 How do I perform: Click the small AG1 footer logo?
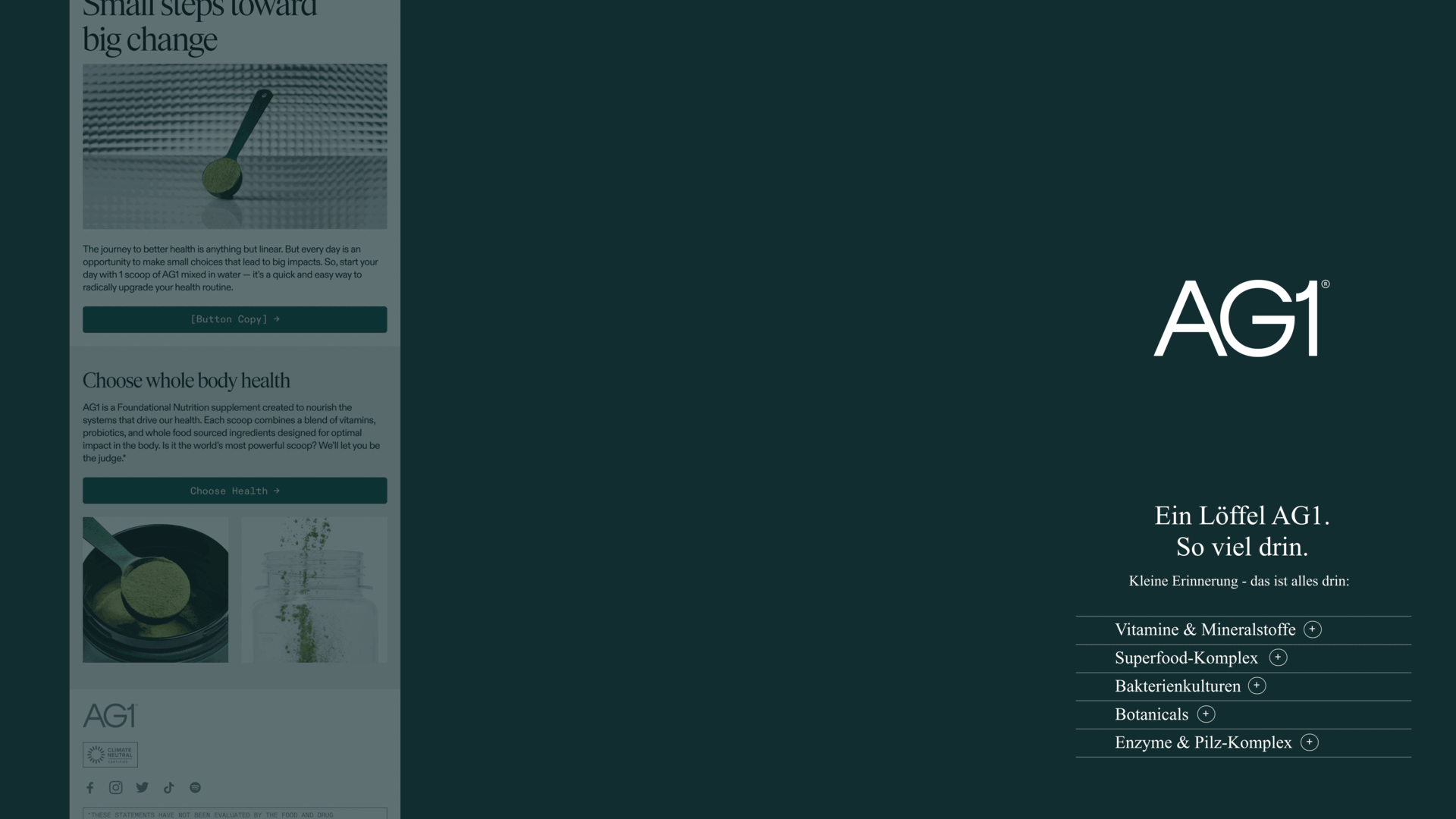pyautogui.click(x=109, y=716)
